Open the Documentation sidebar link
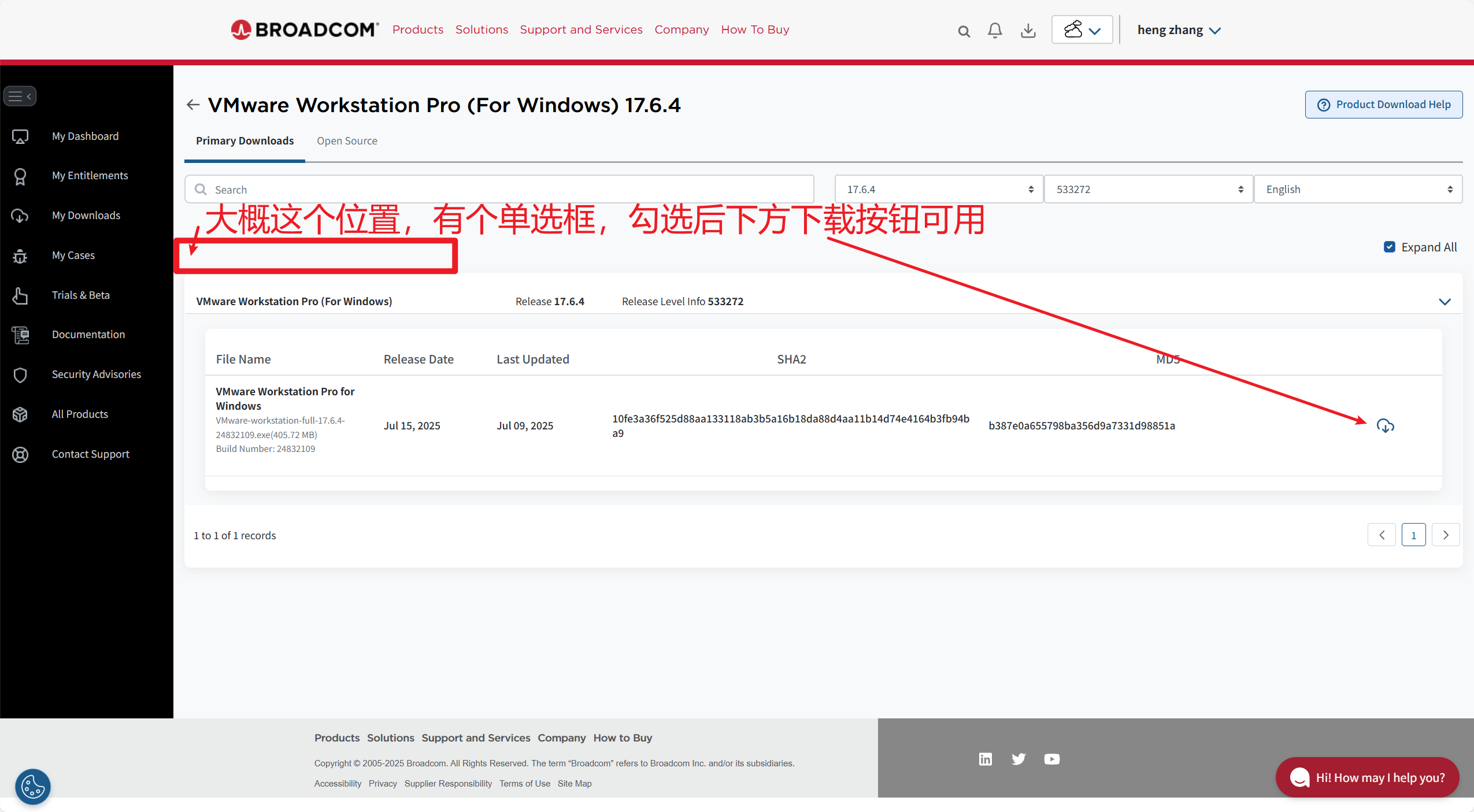1474x812 pixels. 88,335
